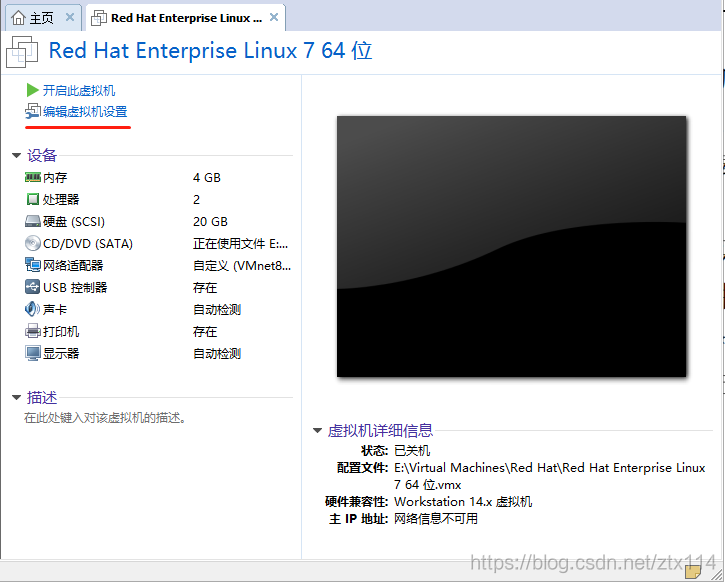Click the large VM icon beside the title
The image size is (725, 583).
(x=22, y=52)
